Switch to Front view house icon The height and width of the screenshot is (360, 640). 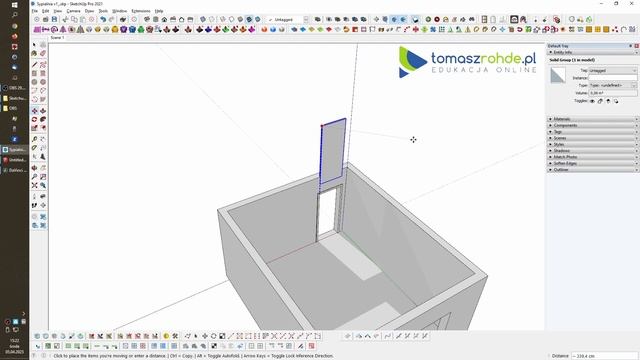[164, 19]
